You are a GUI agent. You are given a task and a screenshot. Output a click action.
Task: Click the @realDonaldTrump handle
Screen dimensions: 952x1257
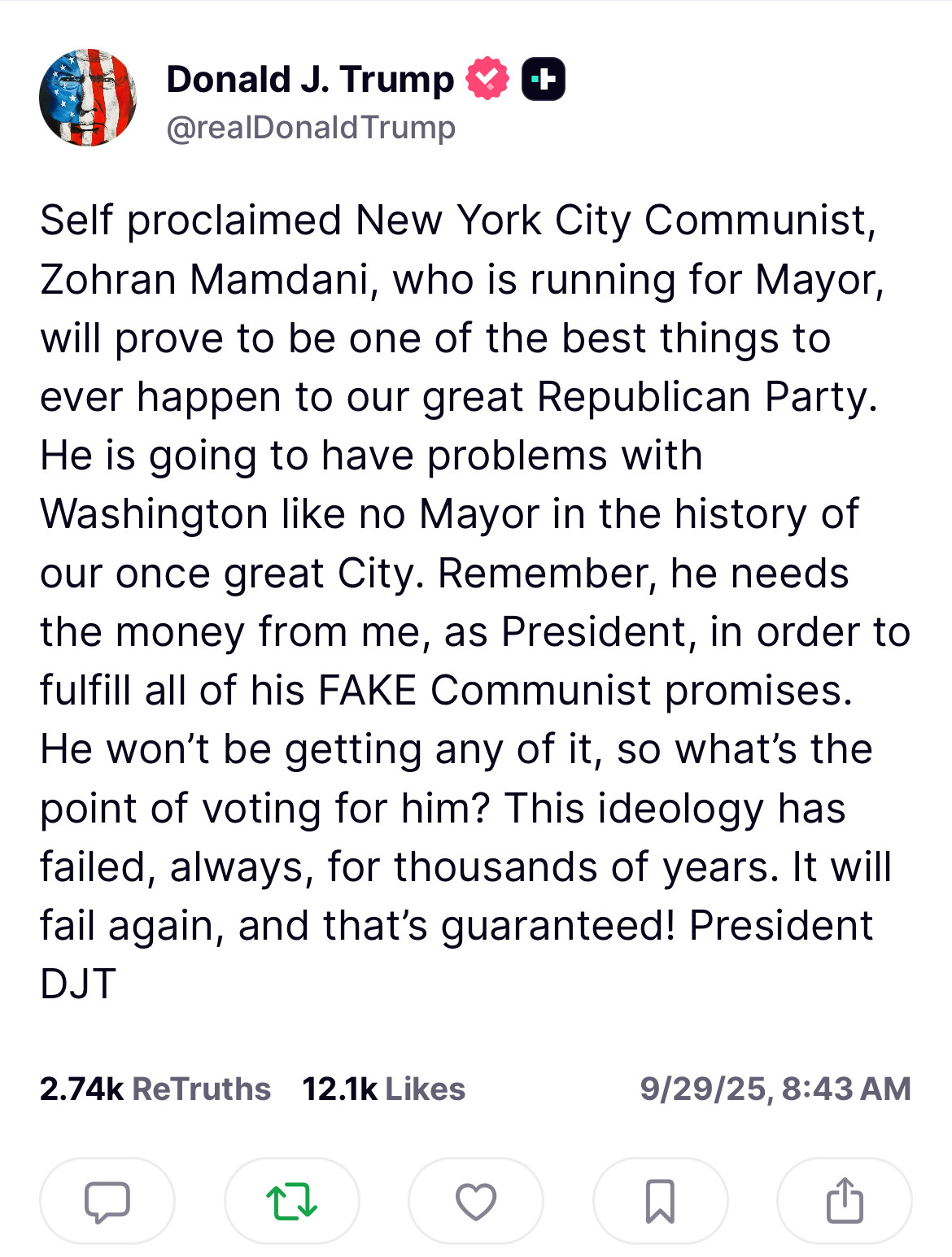311,128
